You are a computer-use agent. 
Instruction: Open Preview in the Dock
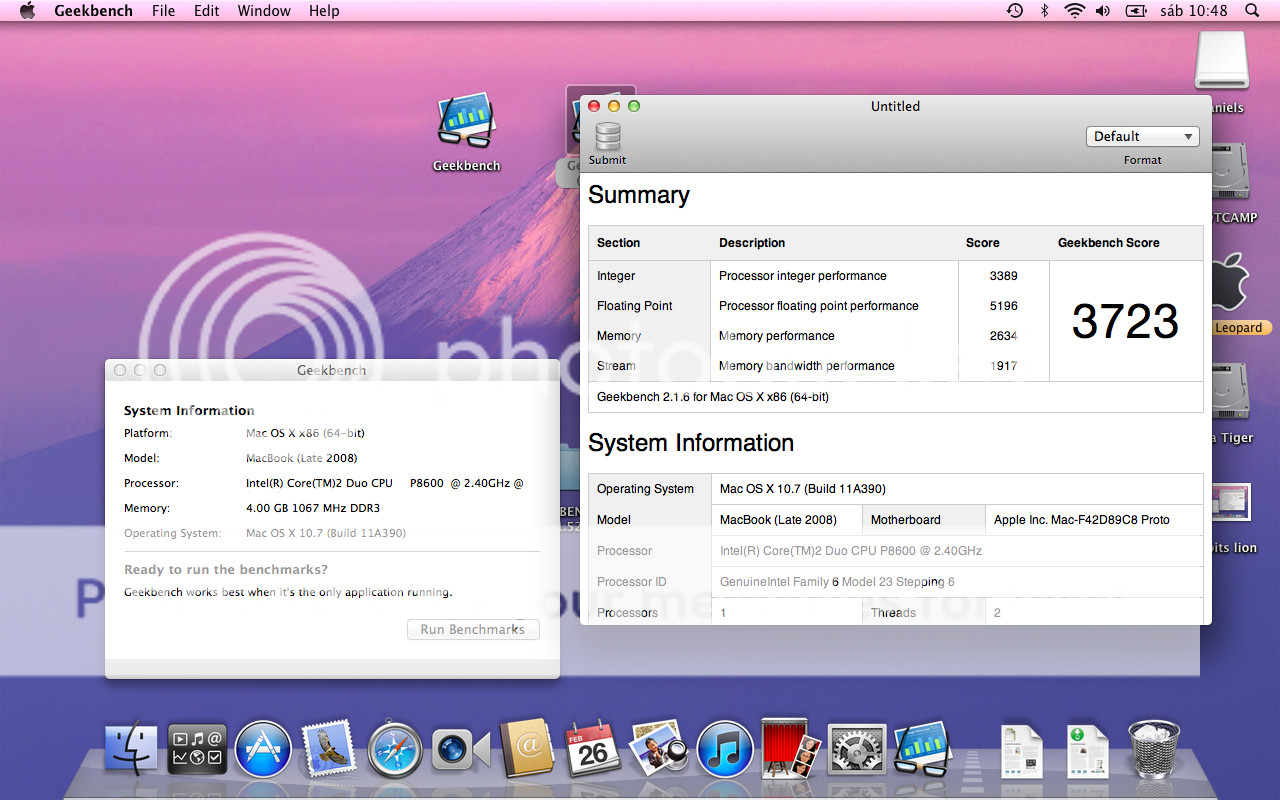[x=659, y=748]
